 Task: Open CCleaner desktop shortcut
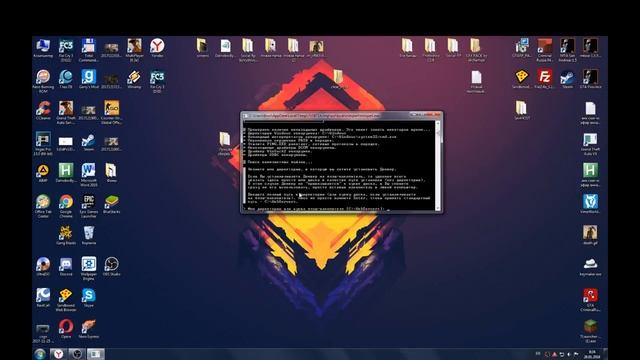(x=43, y=110)
